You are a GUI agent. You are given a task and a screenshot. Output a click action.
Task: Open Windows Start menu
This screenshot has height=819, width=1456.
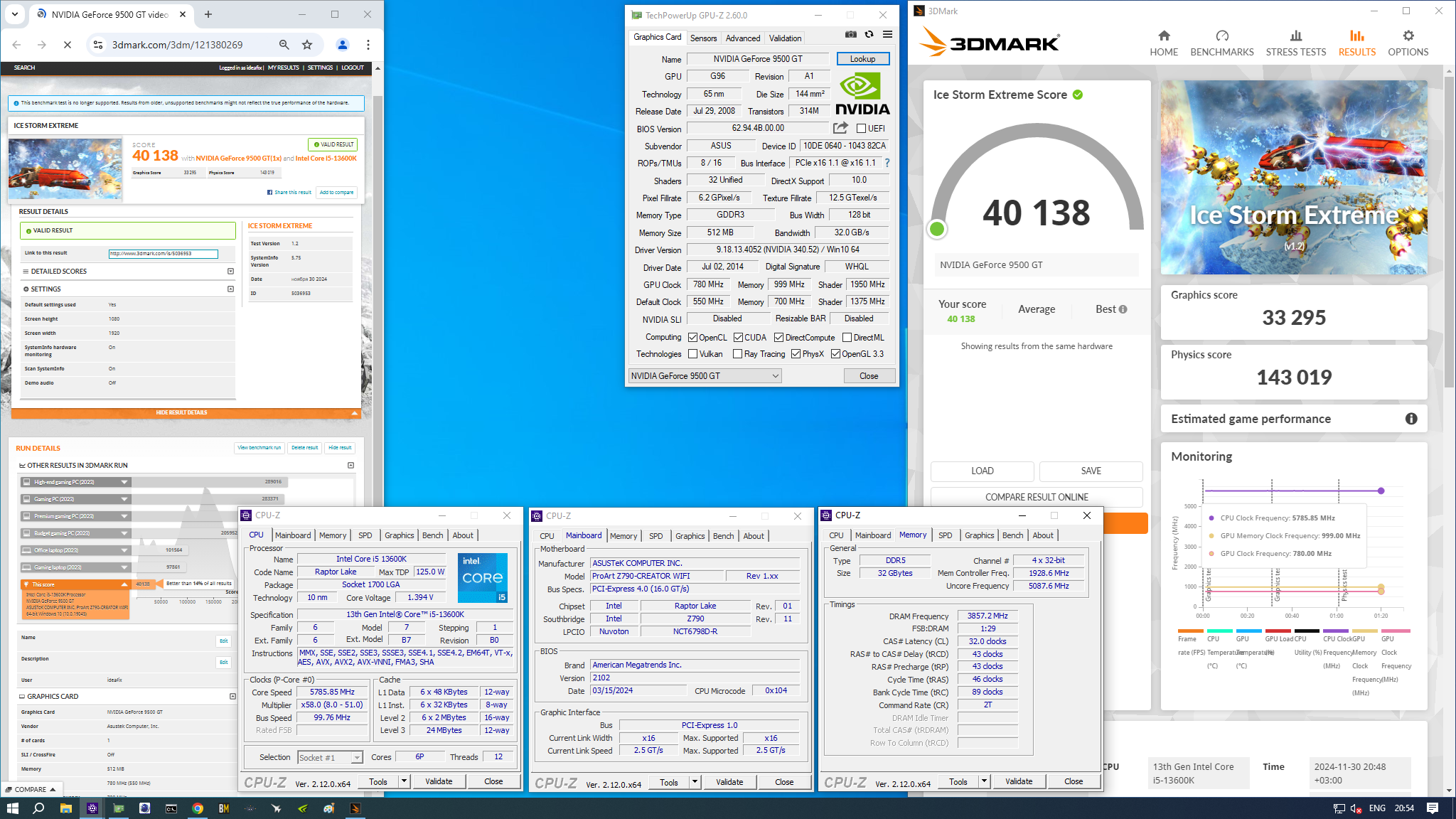click(12, 808)
